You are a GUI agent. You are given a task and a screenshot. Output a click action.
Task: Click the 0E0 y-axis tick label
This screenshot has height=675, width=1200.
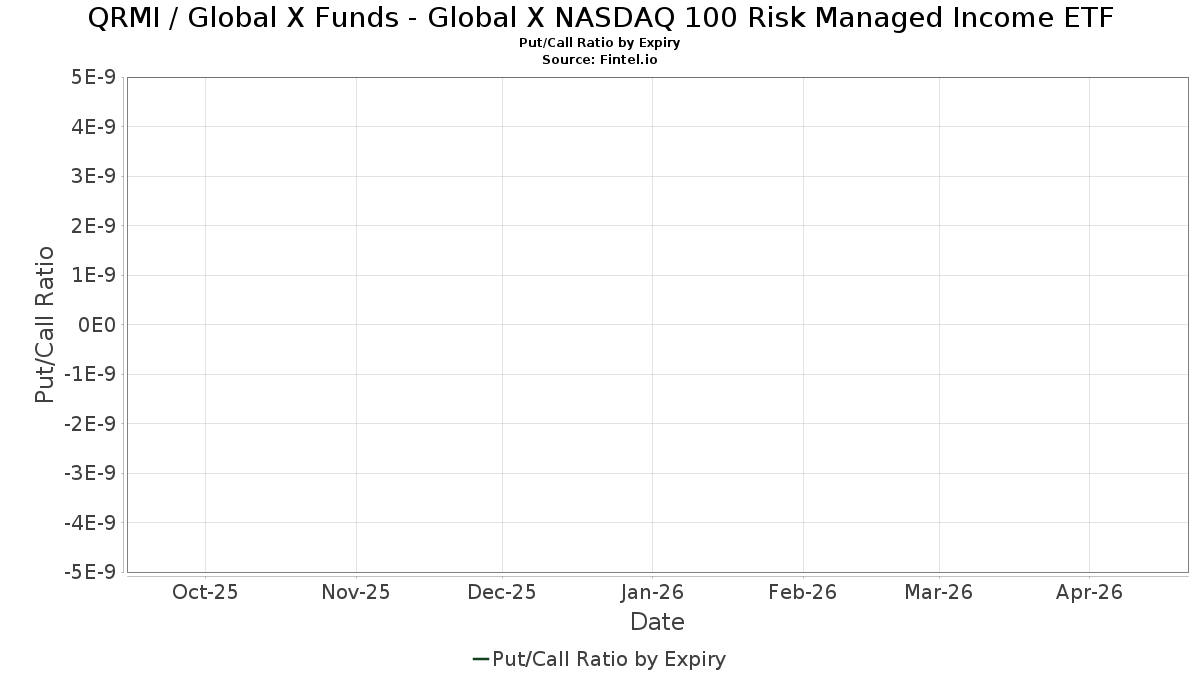pyautogui.click(x=98, y=325)
